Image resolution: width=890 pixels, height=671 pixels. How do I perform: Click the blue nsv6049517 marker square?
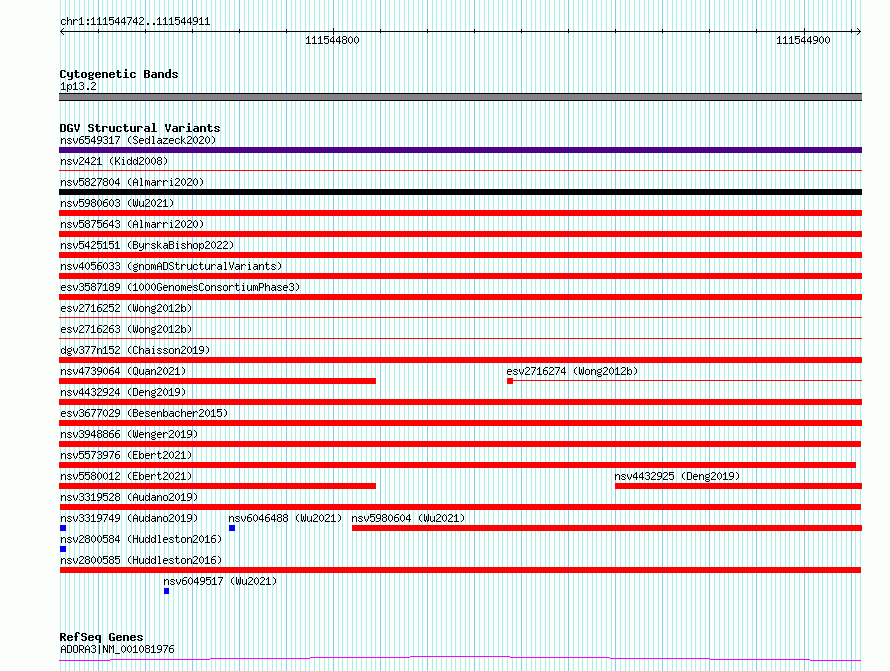pyautogui.click(x=166, y=591)
